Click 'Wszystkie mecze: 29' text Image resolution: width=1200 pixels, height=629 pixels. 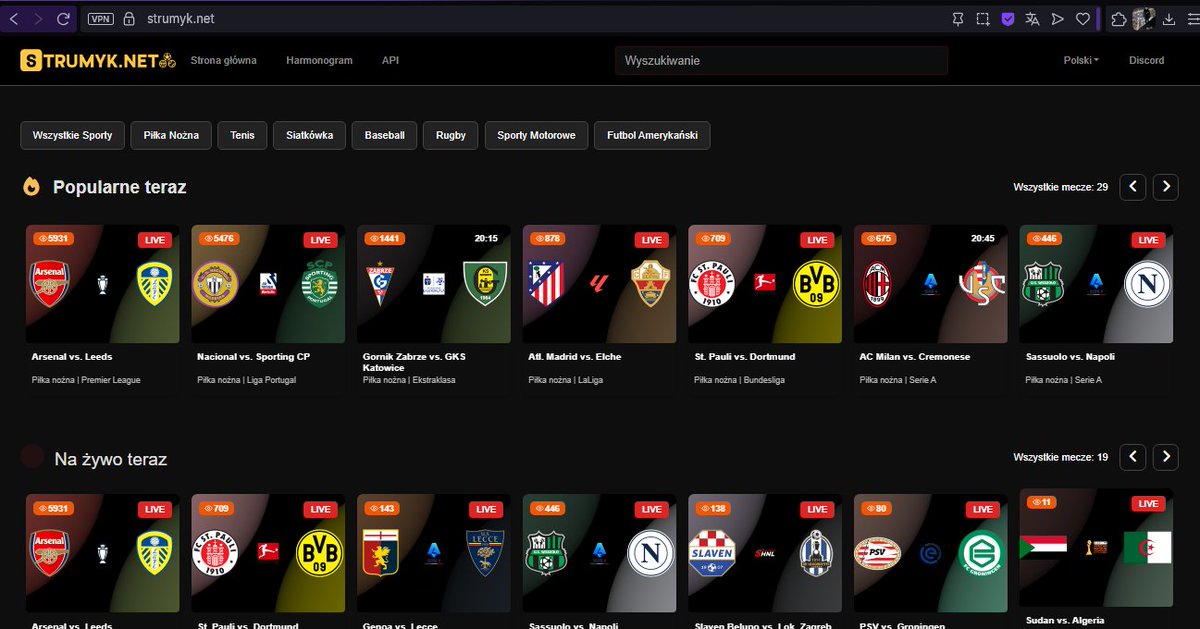(1060, 187)
